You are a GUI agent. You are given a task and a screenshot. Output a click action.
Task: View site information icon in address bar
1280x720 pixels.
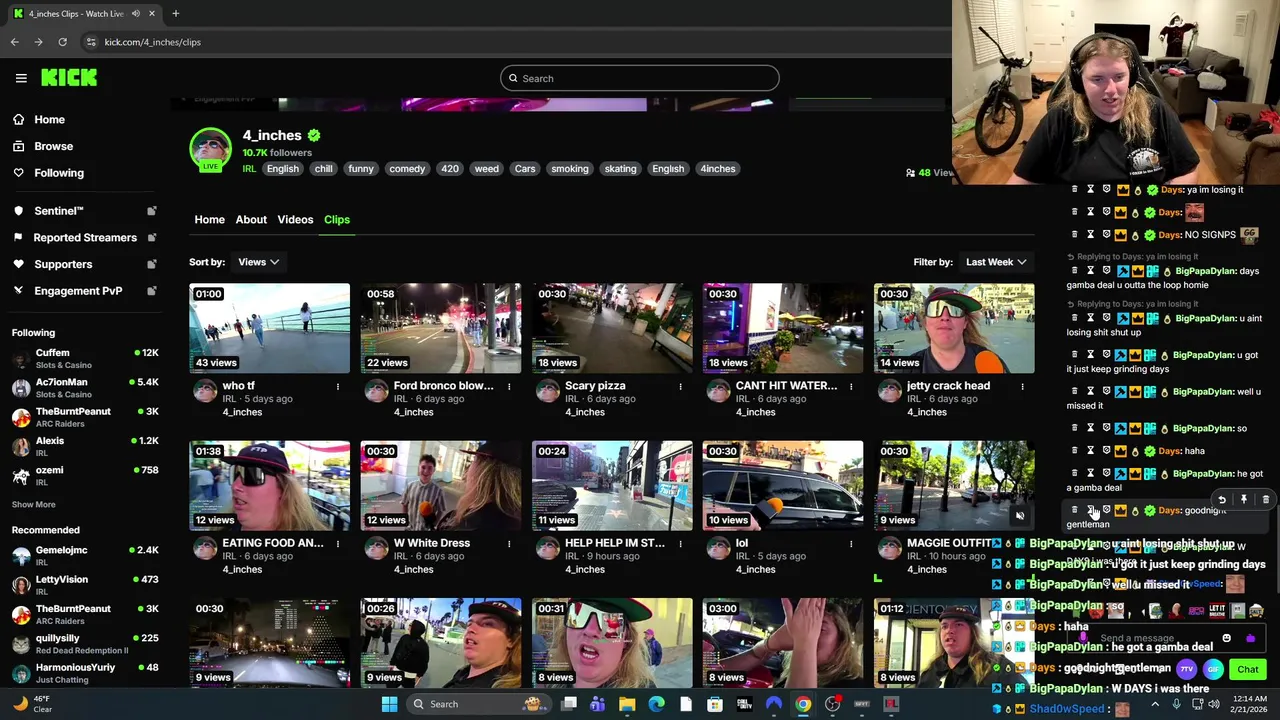(x=91, y=42)
